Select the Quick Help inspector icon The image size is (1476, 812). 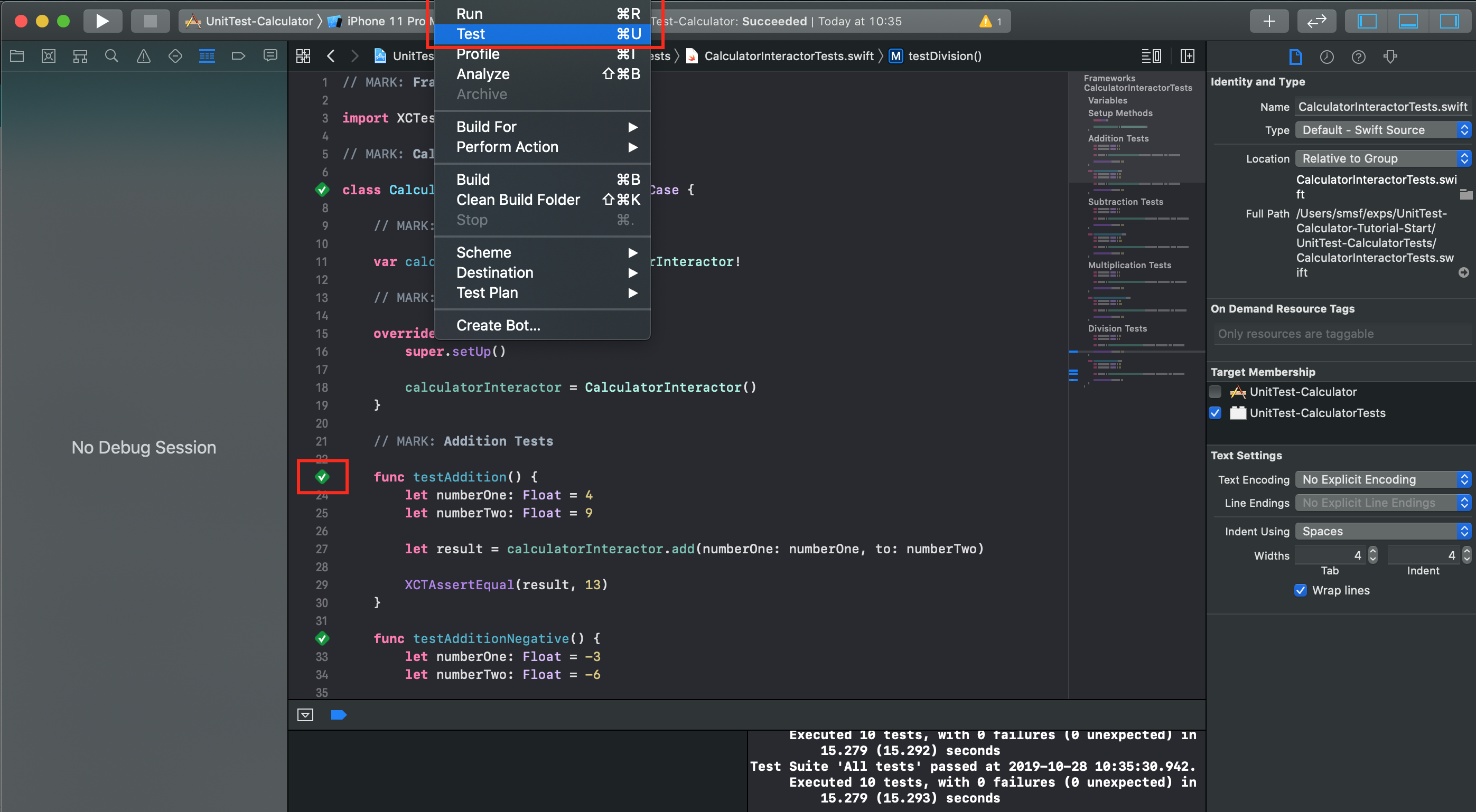(1359, 56)
